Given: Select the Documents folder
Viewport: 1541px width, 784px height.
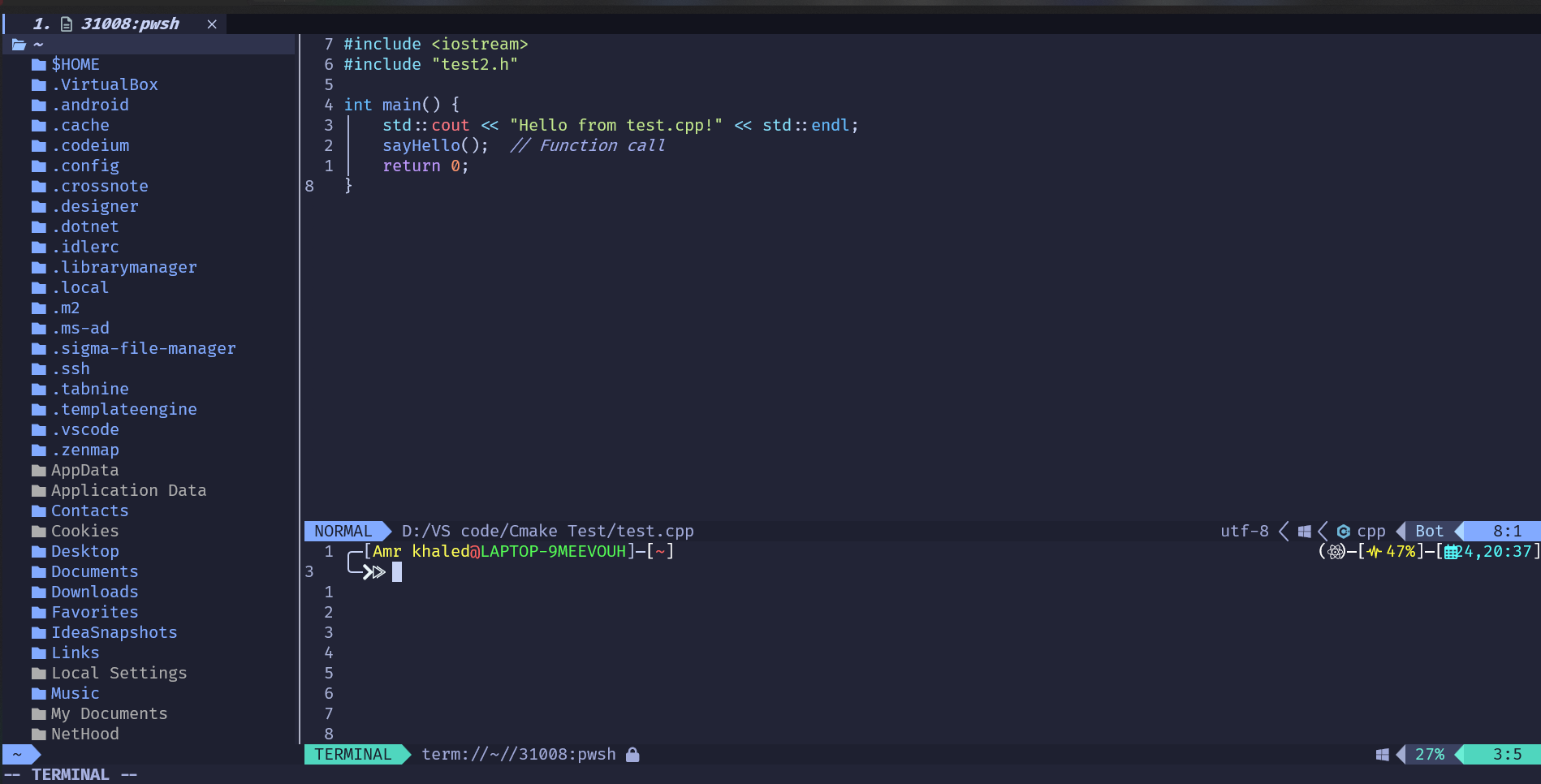Looking at the screenshot, I should click(94, 572).
